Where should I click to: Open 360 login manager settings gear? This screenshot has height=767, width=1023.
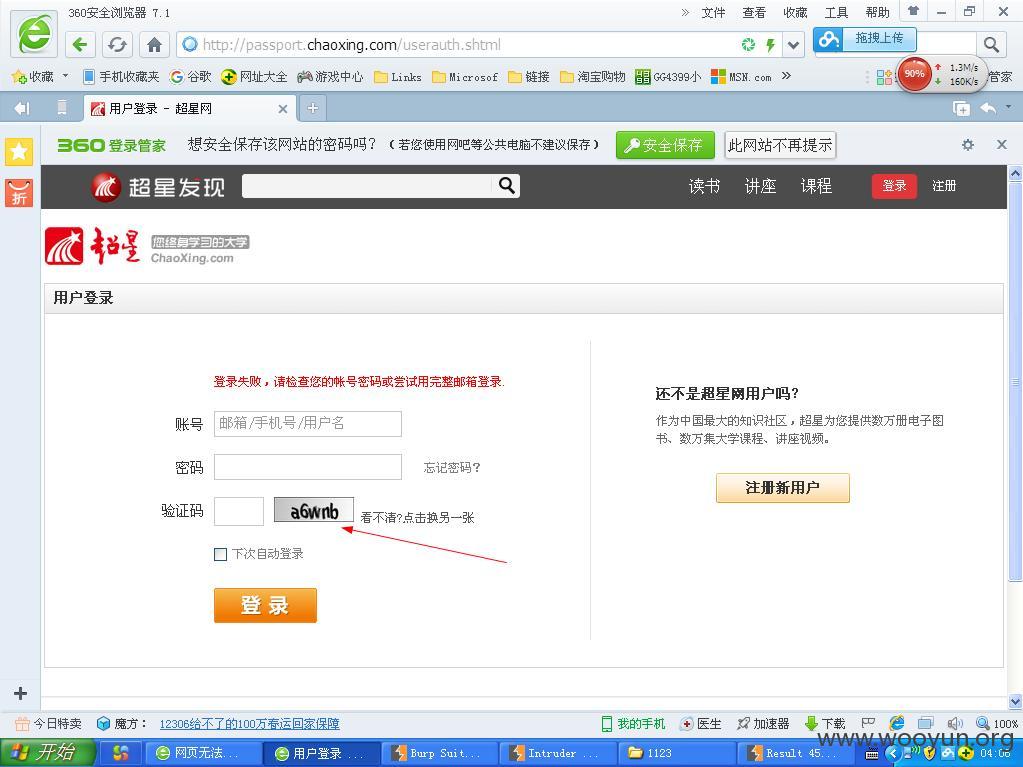968,145
